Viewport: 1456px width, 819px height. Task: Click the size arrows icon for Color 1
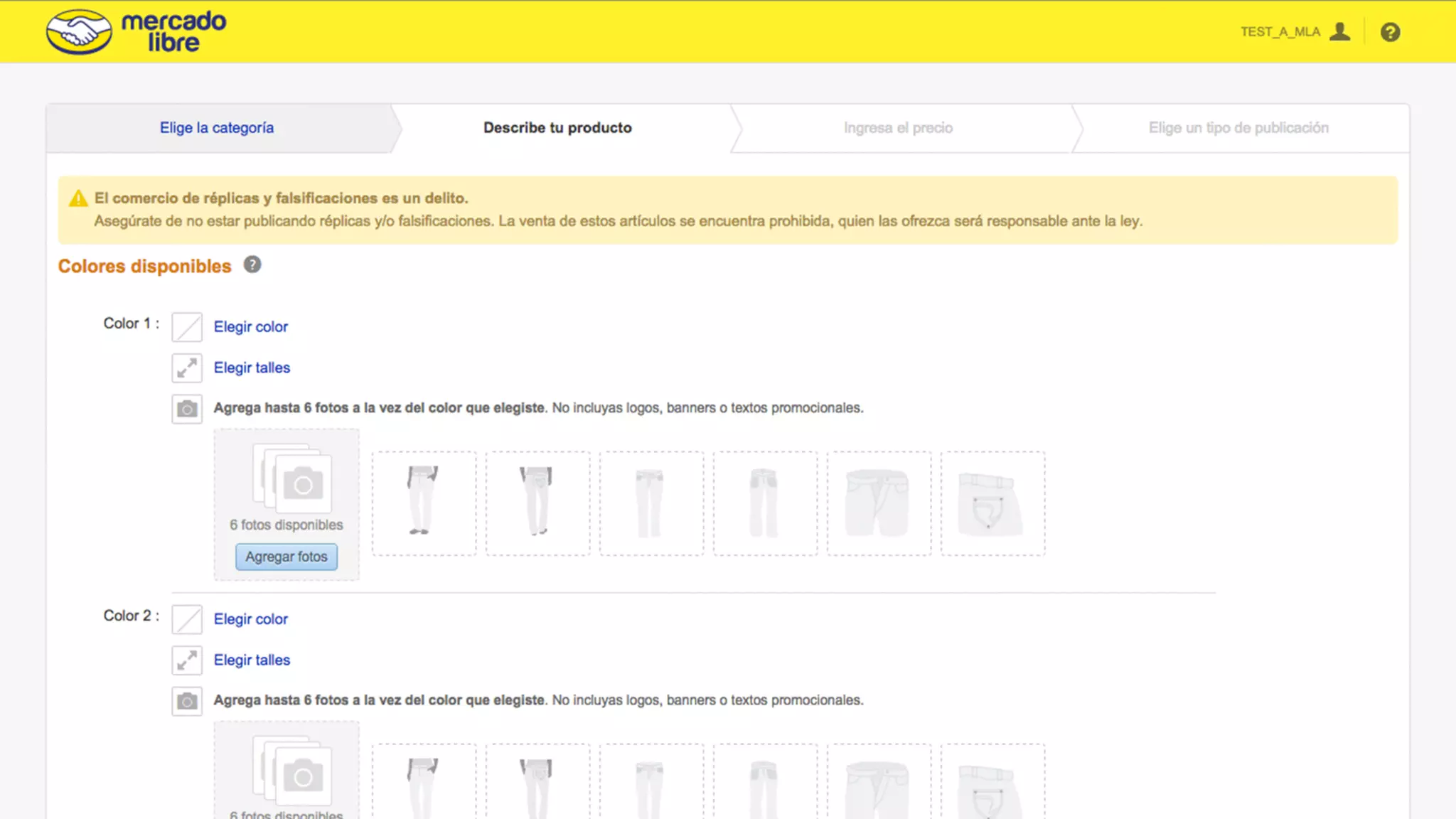pyautogui.click(x=187, y=368)
